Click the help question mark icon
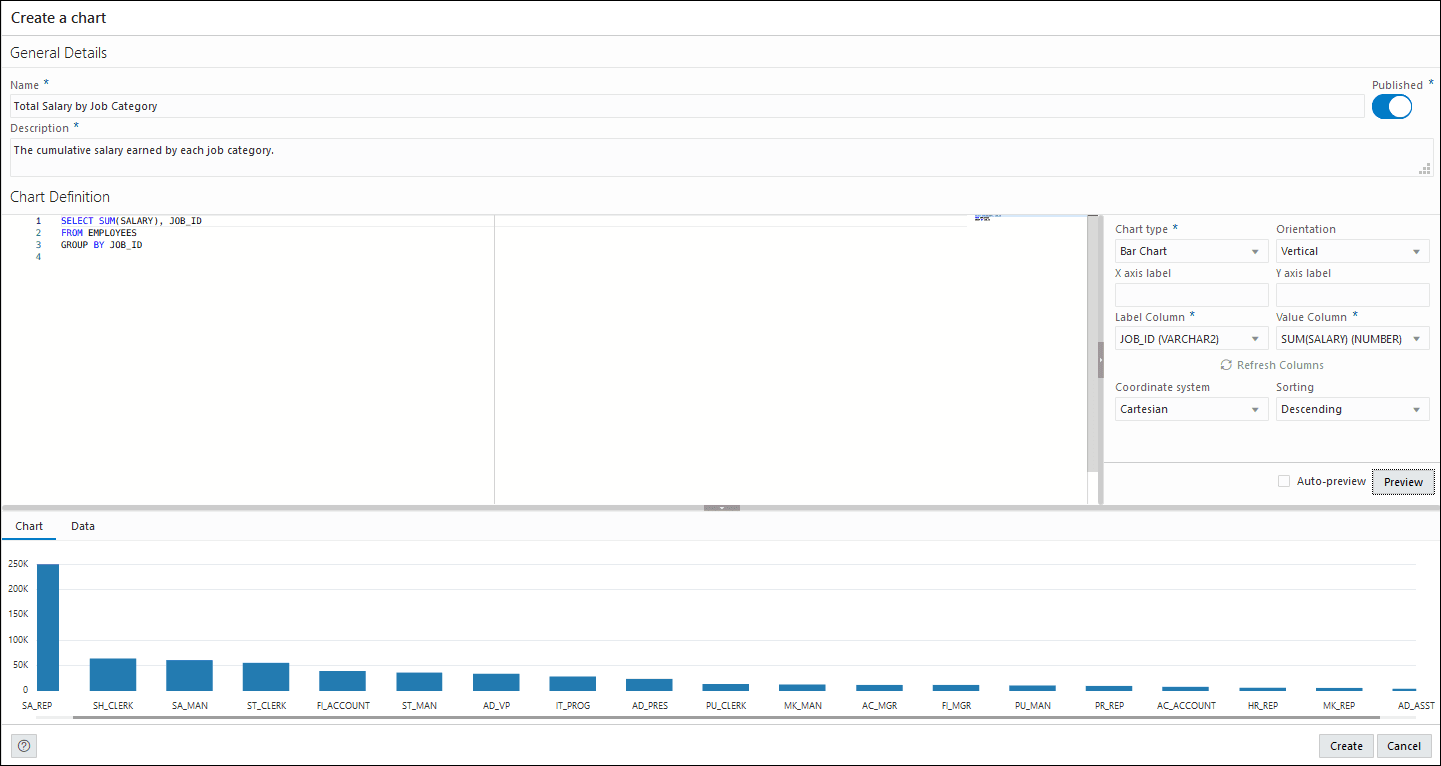This screenshot has width=1441, height=766. [x=23, y=745]
